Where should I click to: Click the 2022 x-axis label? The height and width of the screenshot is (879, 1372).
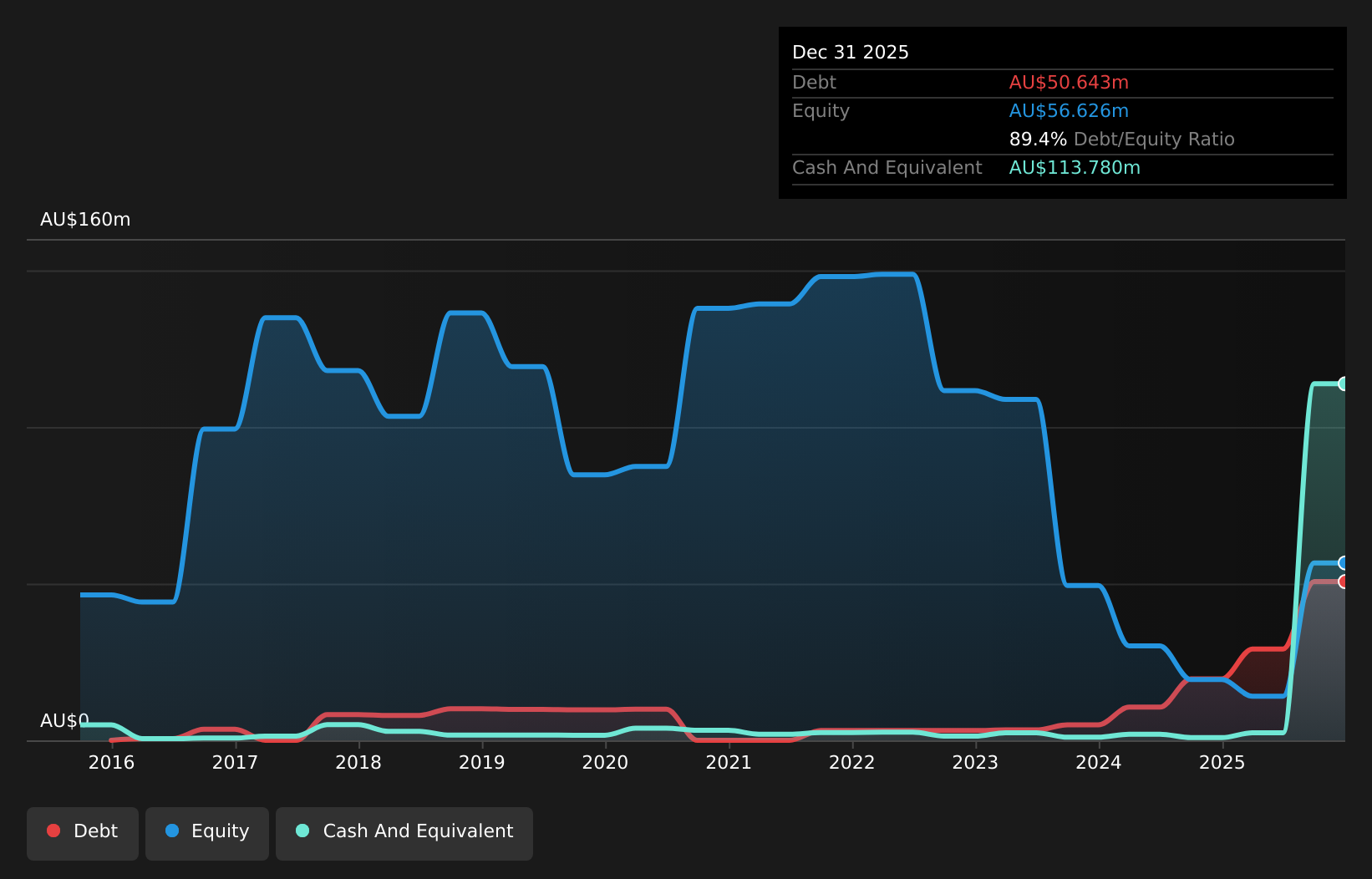(x=852, y=762)
